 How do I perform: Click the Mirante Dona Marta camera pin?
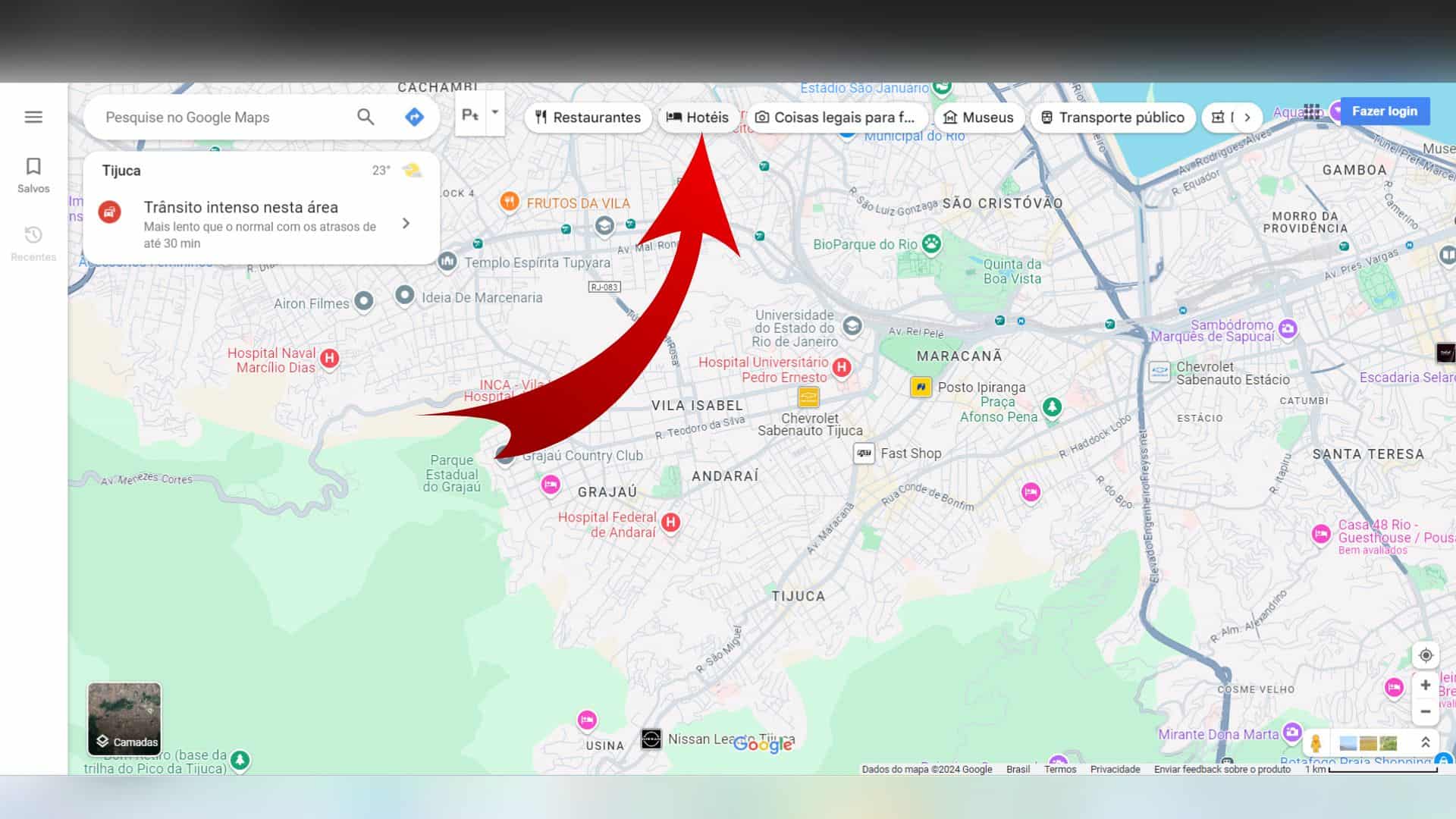point(1292,732)
